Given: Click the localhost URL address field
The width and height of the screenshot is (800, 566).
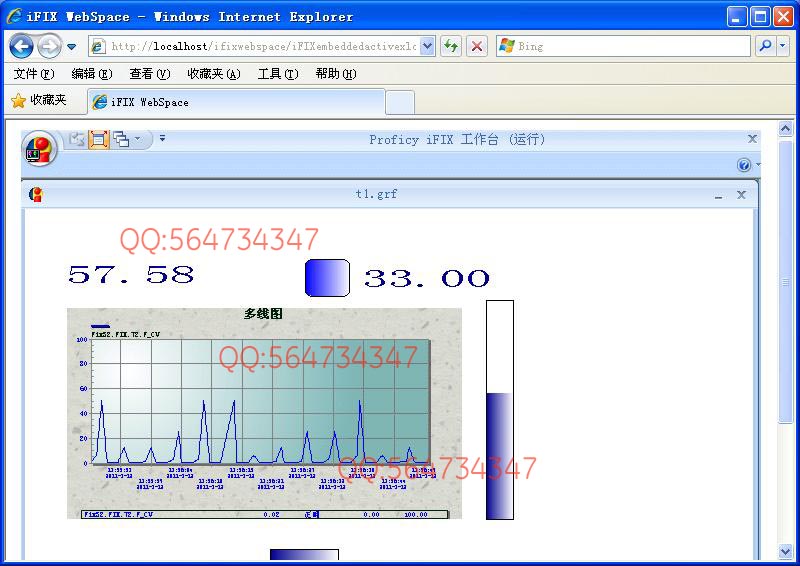Looking at the screenshot, I should point(263,46).
